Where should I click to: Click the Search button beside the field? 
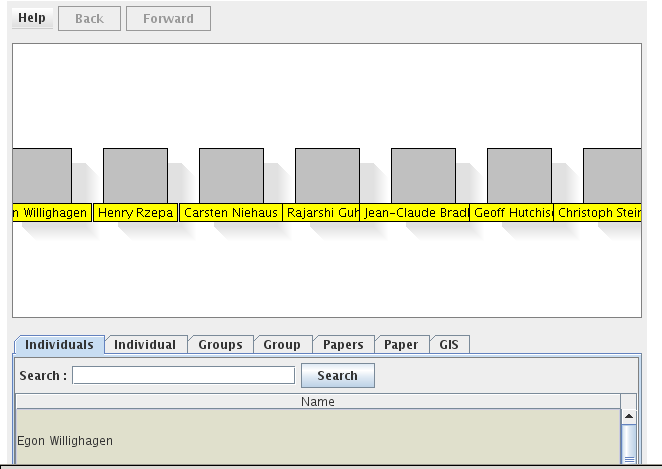click(337, 376)
